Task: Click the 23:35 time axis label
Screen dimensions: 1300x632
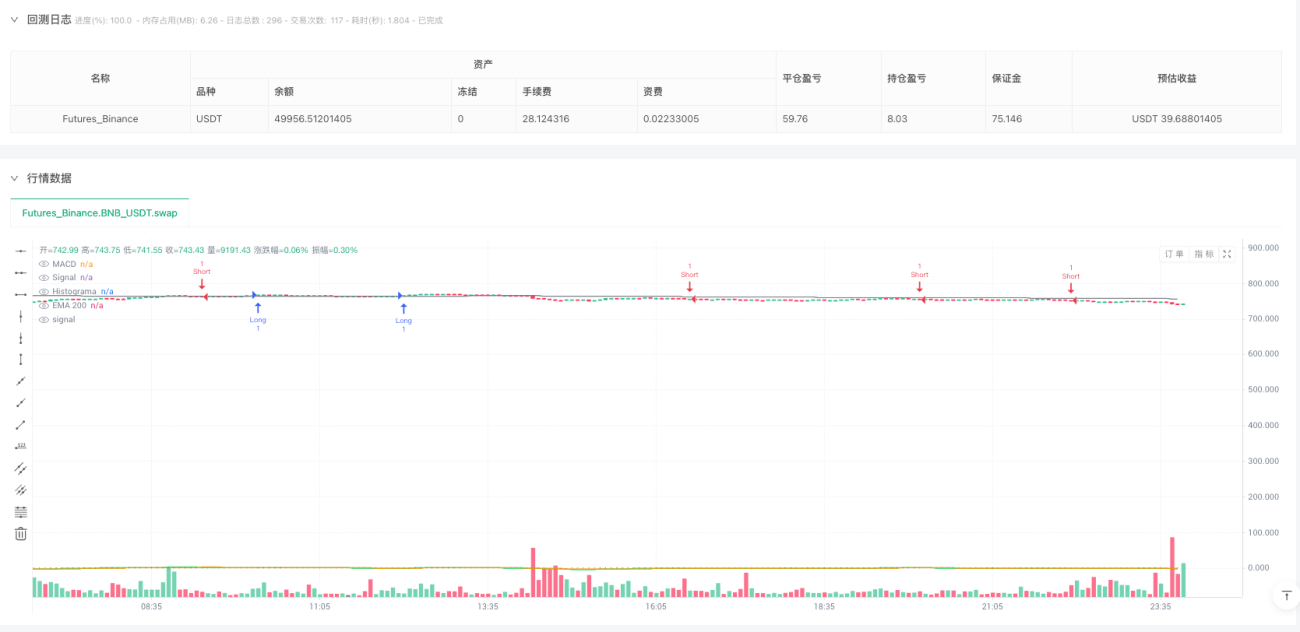Action: [1161, 606]
